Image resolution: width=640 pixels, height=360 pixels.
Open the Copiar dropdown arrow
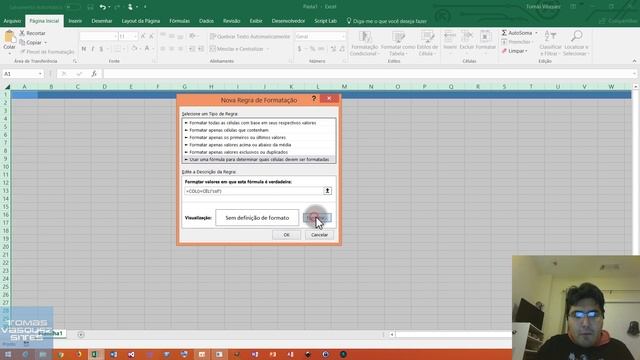click(x=45, y=43)
